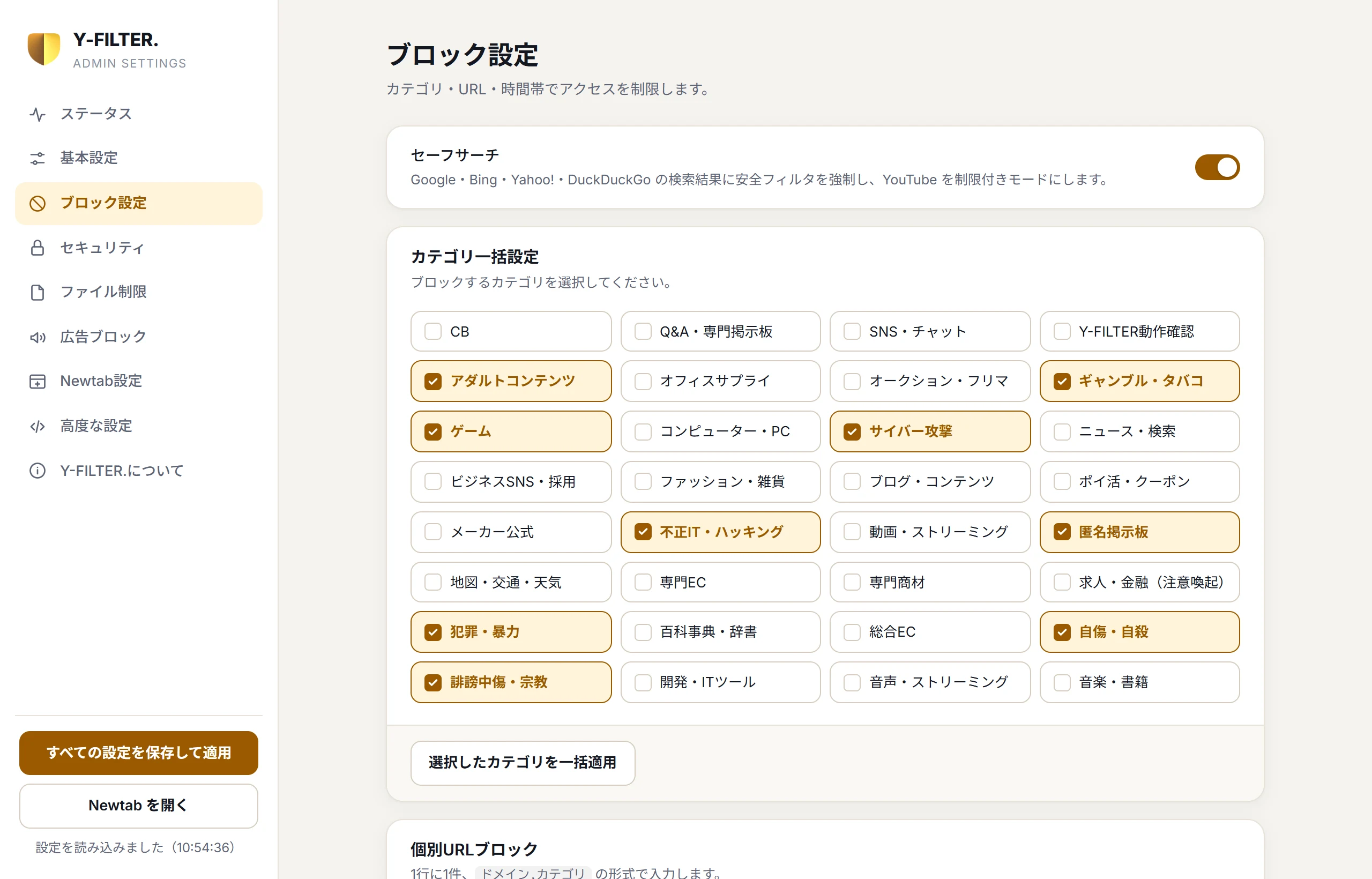Viewport: 1372px width, 879px height.
Task: Click すべての設定を保存して適用 button
Action: pyautogui.click(x=139, y=753)
